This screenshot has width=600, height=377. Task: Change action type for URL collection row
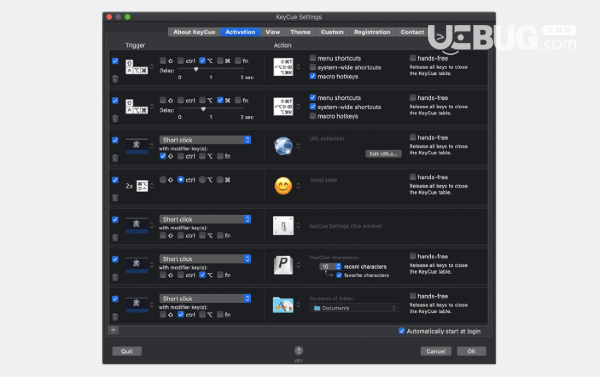tap(298, 146)
